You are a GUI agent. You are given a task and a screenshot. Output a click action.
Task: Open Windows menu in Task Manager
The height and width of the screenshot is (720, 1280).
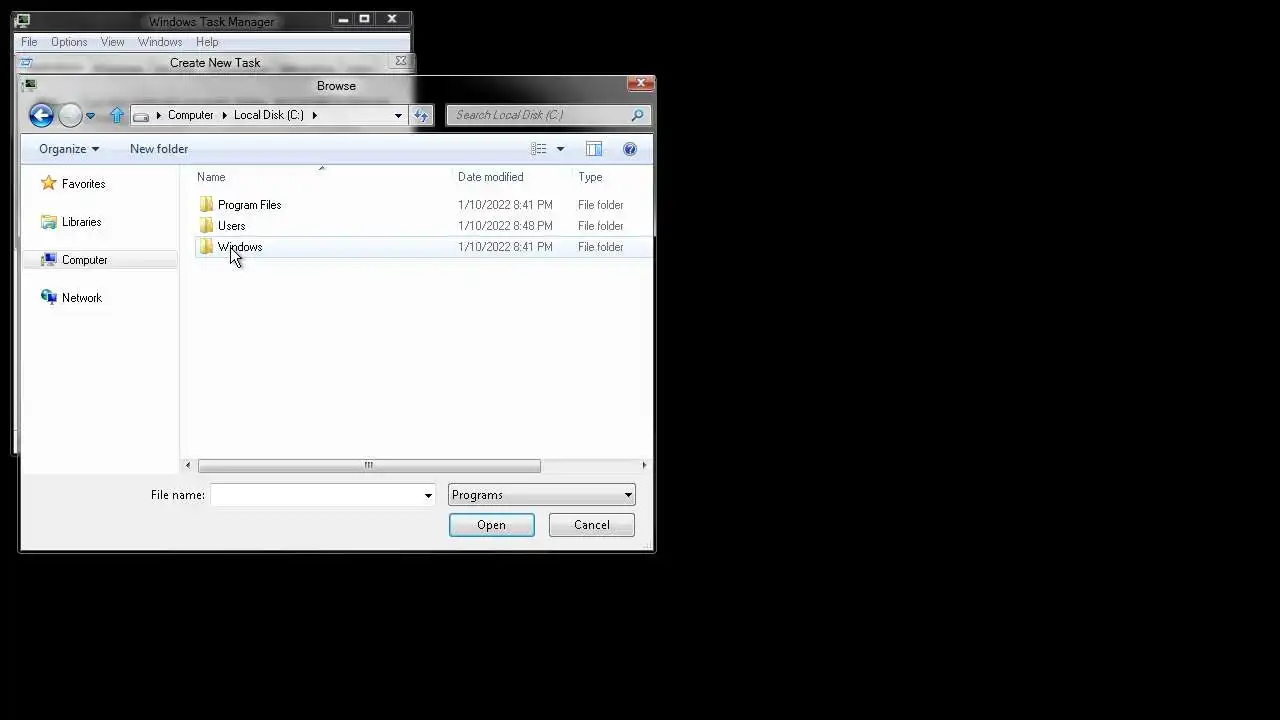[x=160, y=42]
